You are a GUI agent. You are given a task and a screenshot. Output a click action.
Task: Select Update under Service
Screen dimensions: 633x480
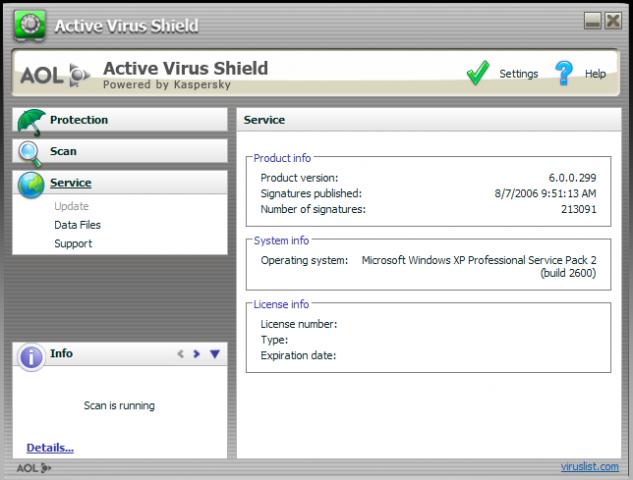[71, 206]
